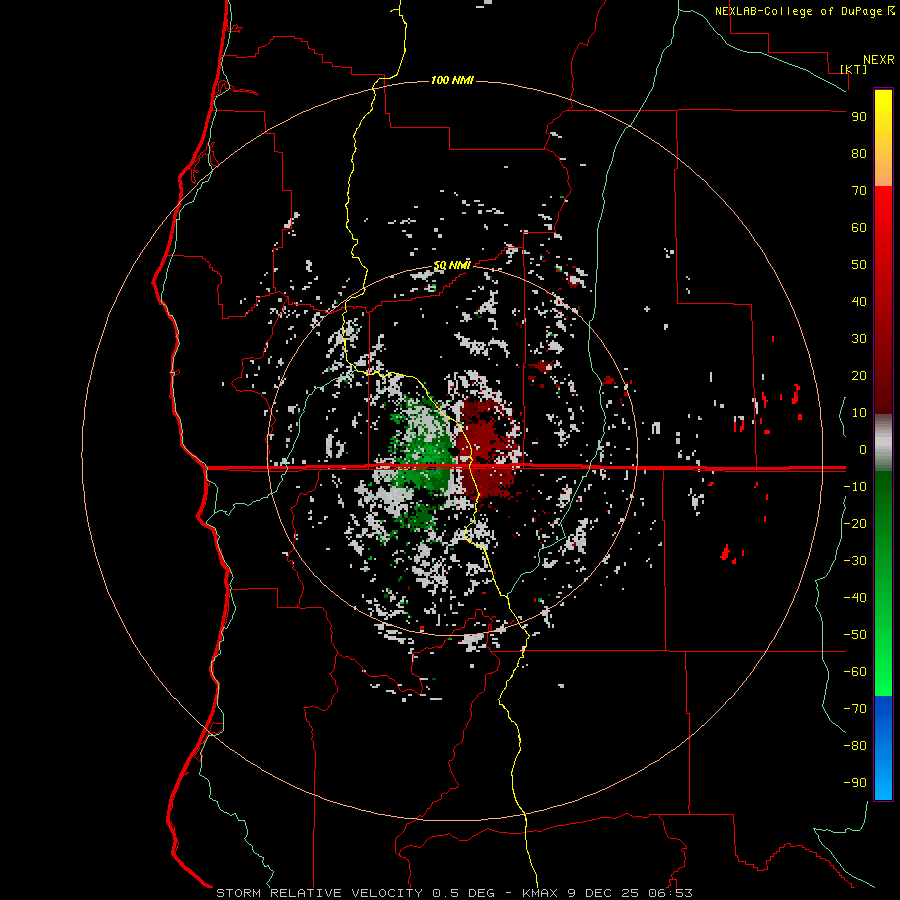The height and width of the screenshot is (900, 900).
Task: Click the positive 40 scale value
Action: tap(859, 301)
